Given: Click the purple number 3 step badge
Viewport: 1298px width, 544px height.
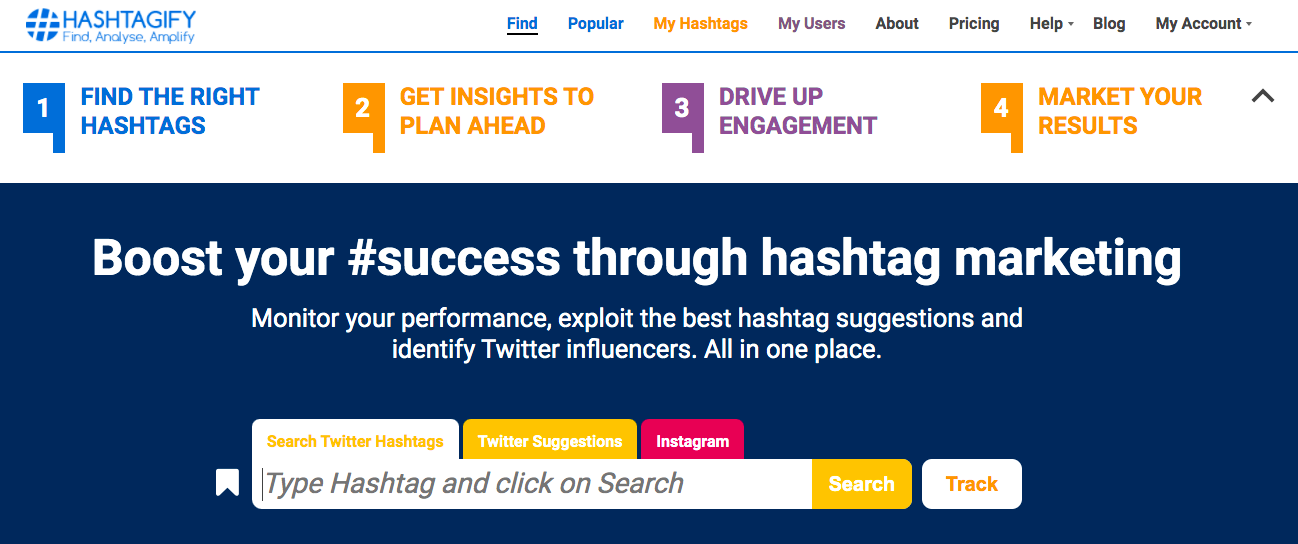Looking at the screenshot, I should point(682,108).
